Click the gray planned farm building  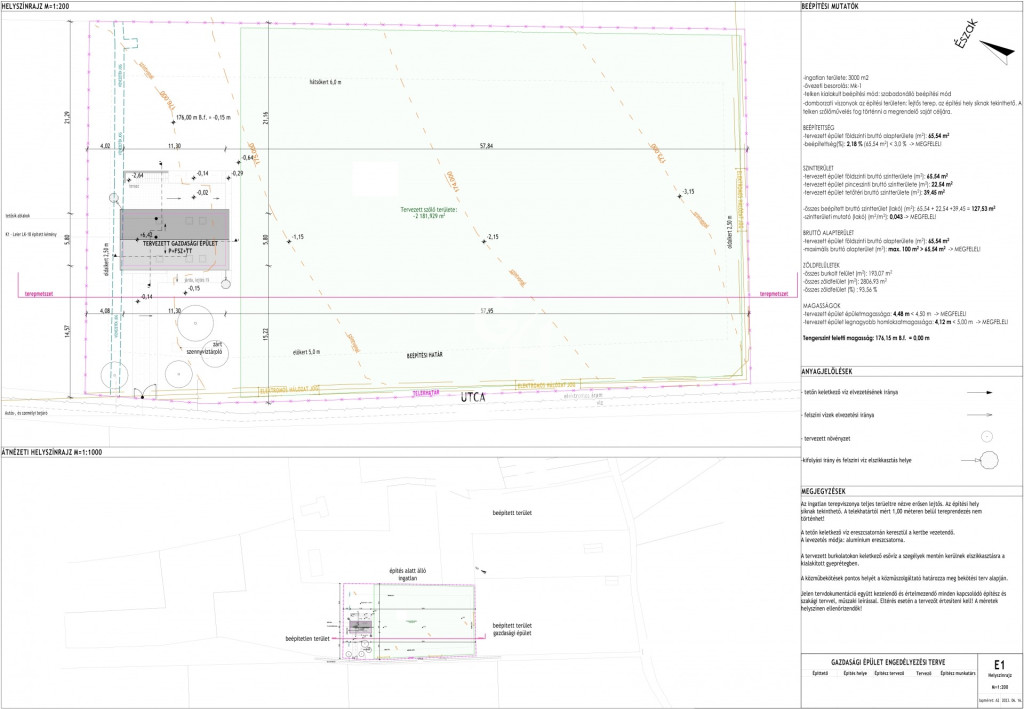[175, 239]
